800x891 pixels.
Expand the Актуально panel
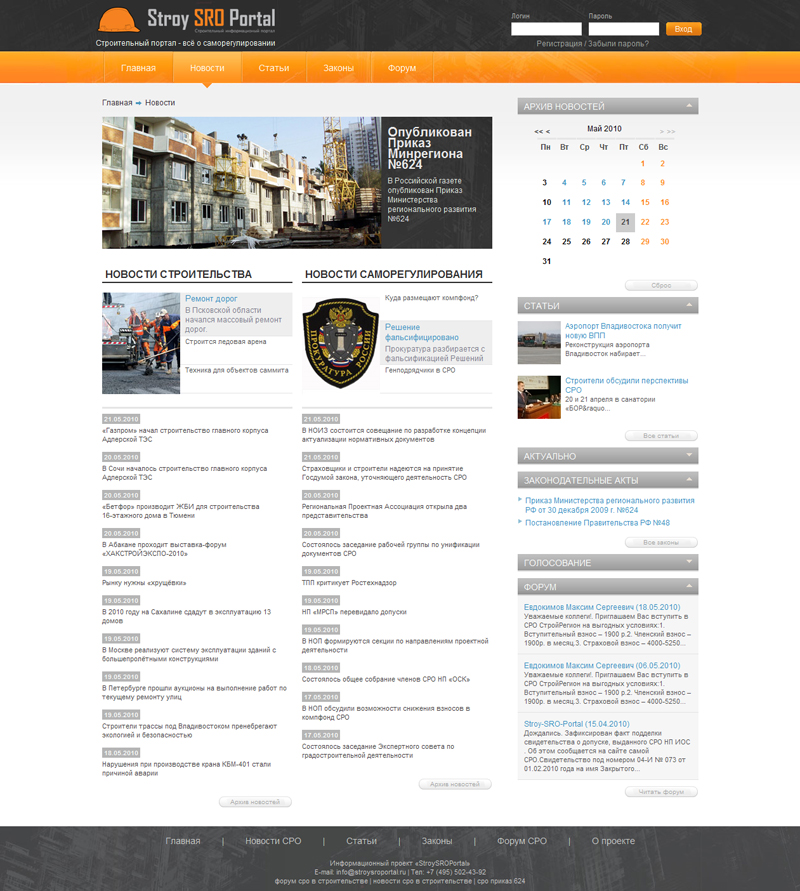(x=689, y=456)
